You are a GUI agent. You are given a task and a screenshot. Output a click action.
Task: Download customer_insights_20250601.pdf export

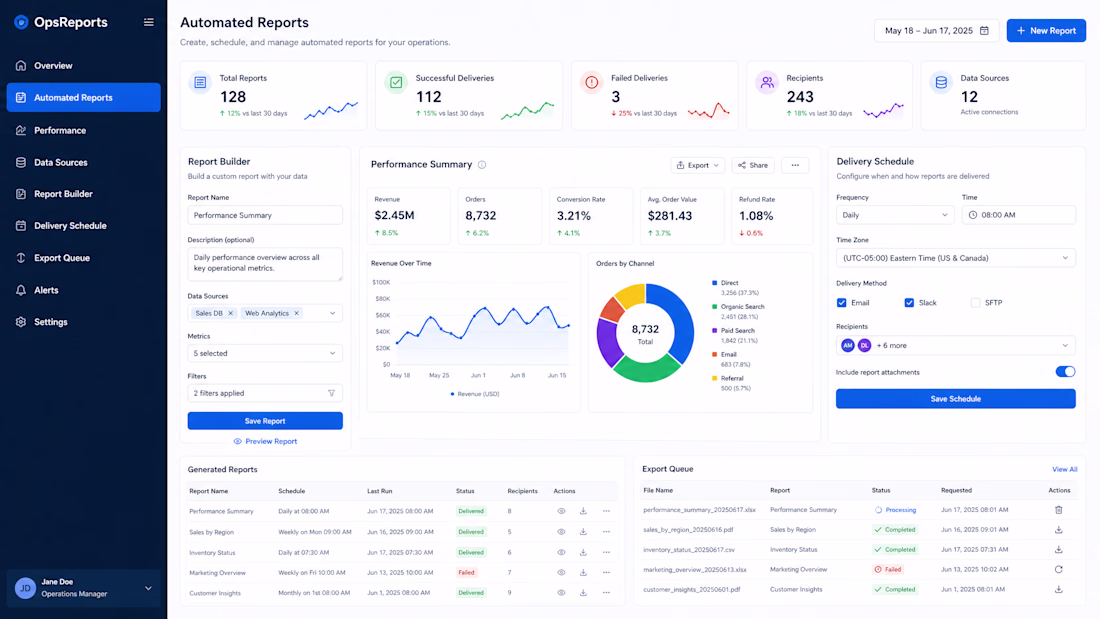[x=1059, y=590]
